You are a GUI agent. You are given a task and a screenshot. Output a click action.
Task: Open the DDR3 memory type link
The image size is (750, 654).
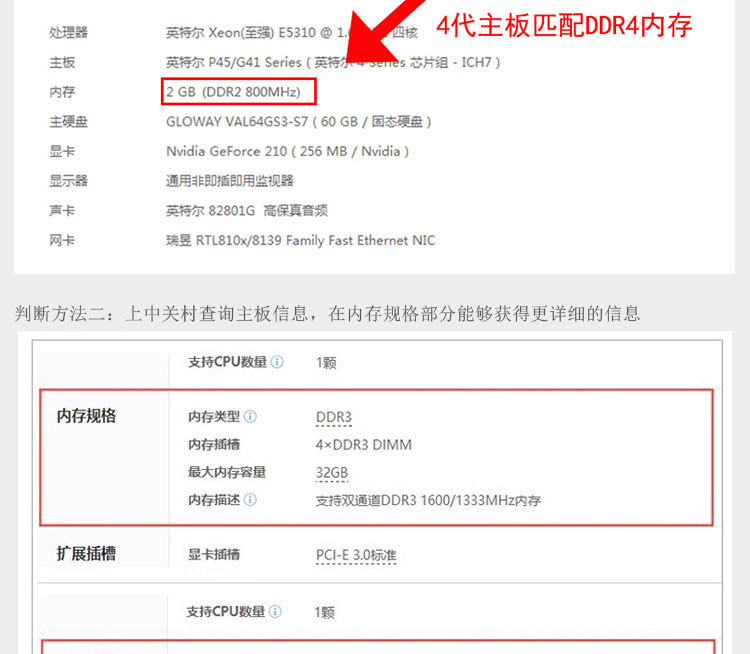334,417
